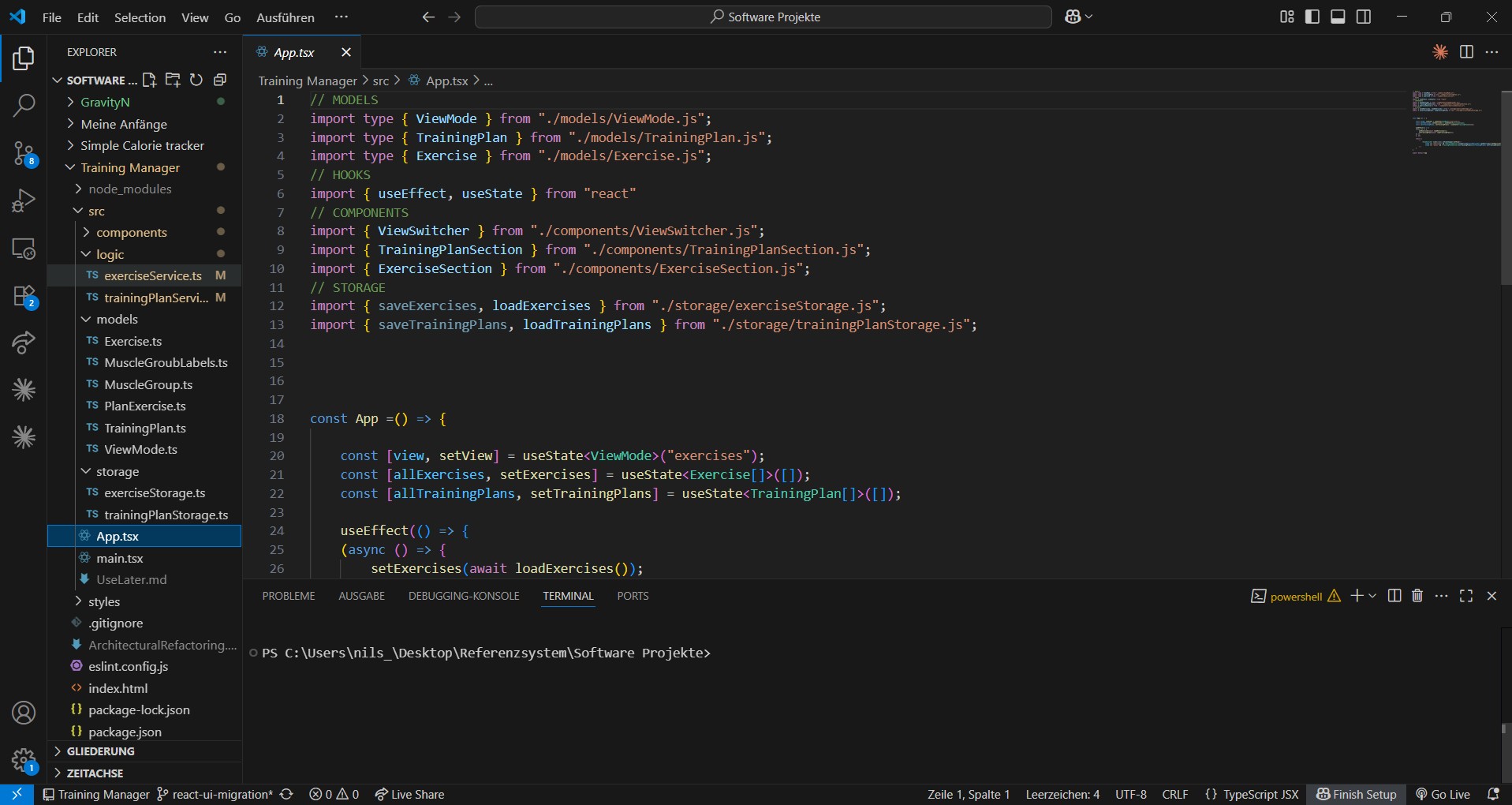
Task: Toggle the bottom panel layout button
Action: tap(1338, 17)
